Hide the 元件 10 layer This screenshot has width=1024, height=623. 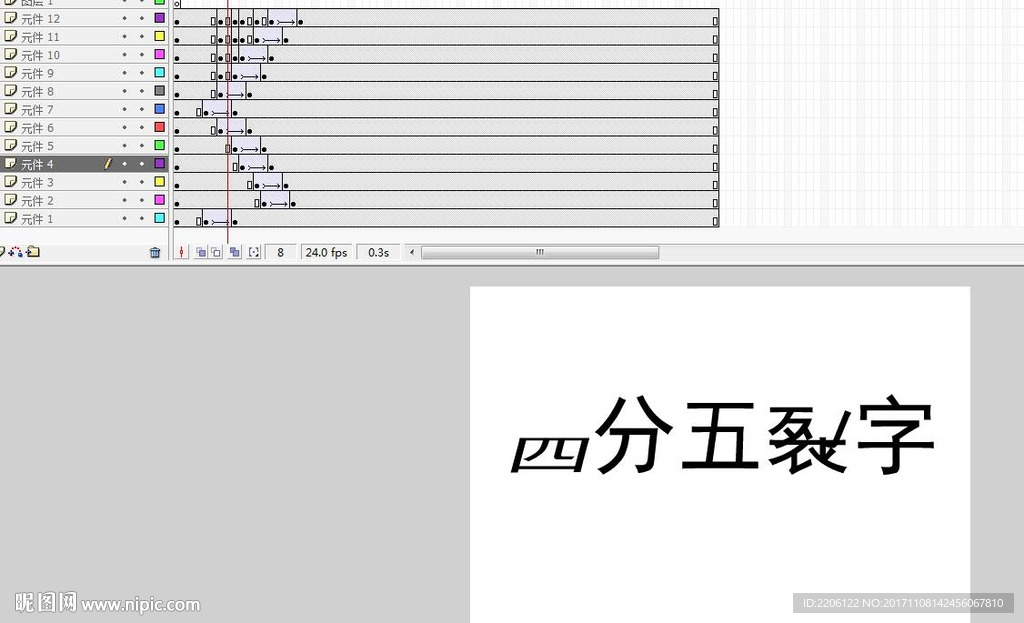click(124, 55)
